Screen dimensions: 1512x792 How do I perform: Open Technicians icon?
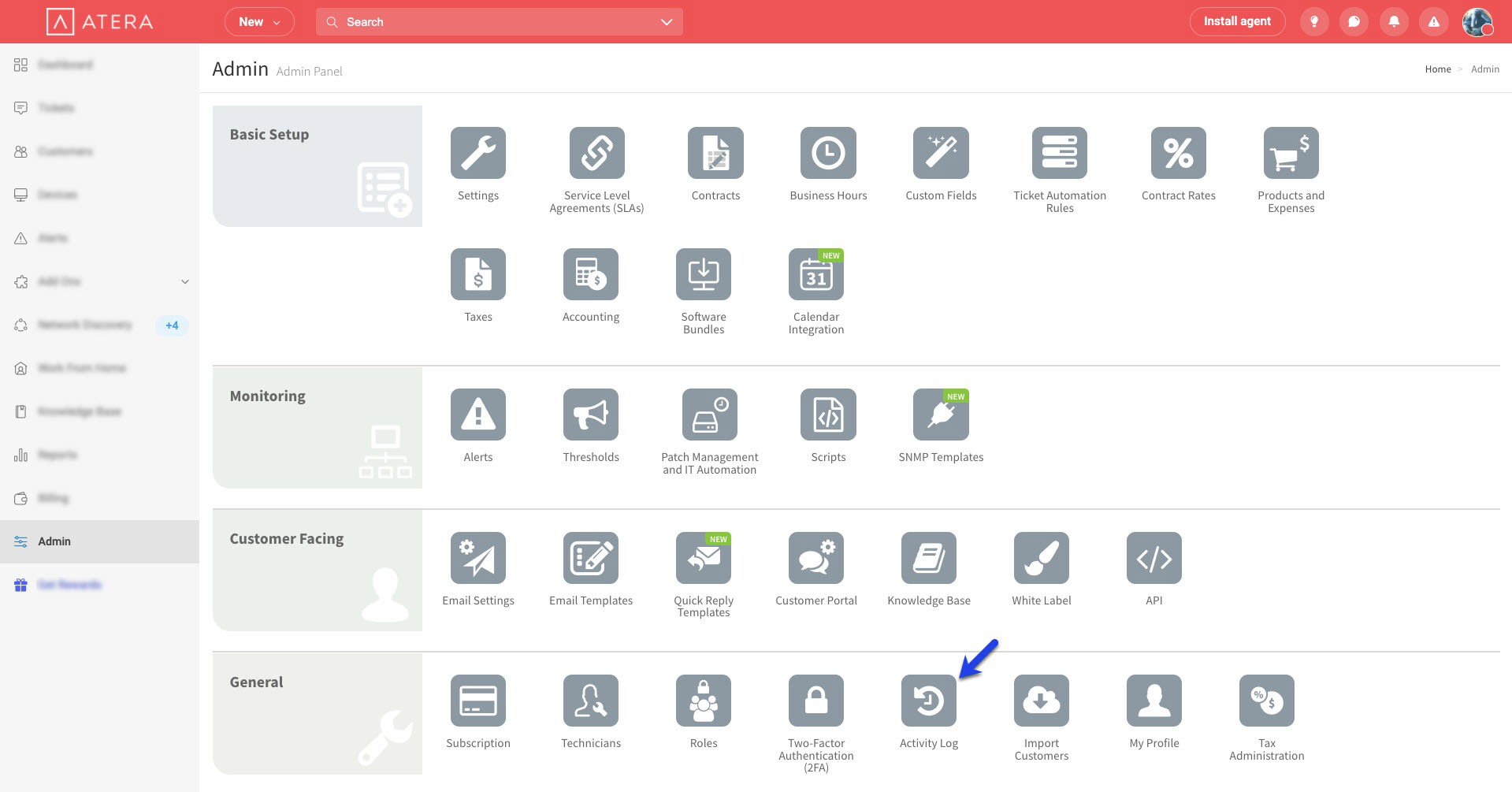pos(591,701)
